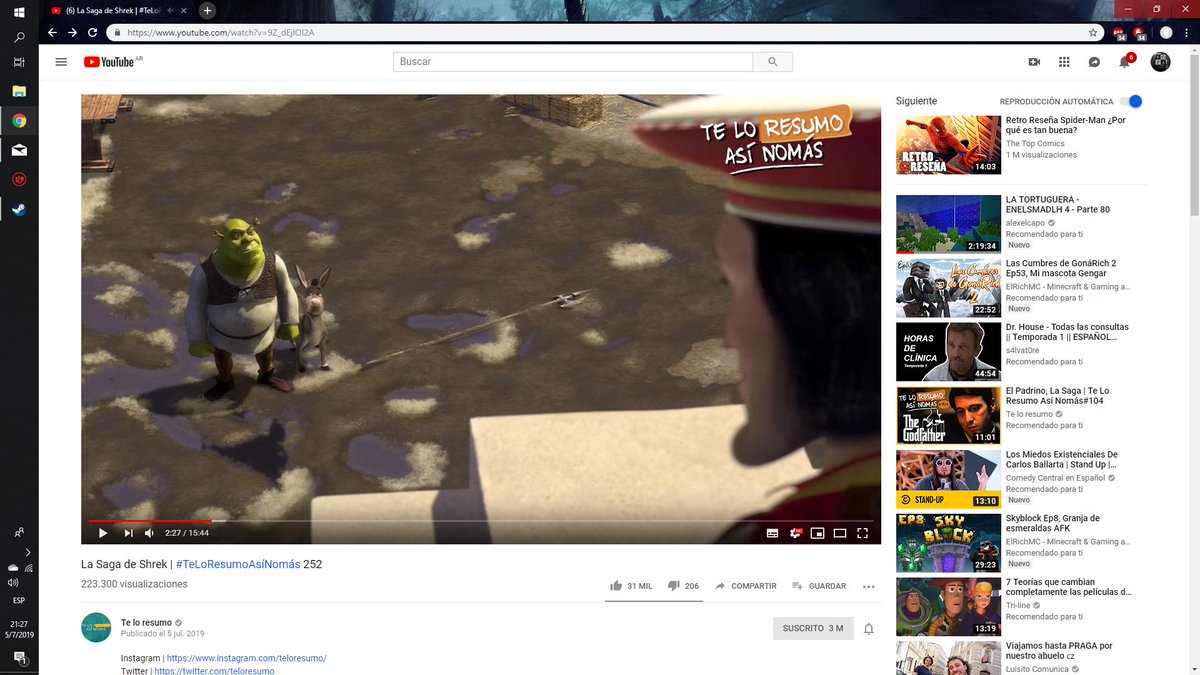
Task: Open Windows taskbar search
Action: coord(19,37)
